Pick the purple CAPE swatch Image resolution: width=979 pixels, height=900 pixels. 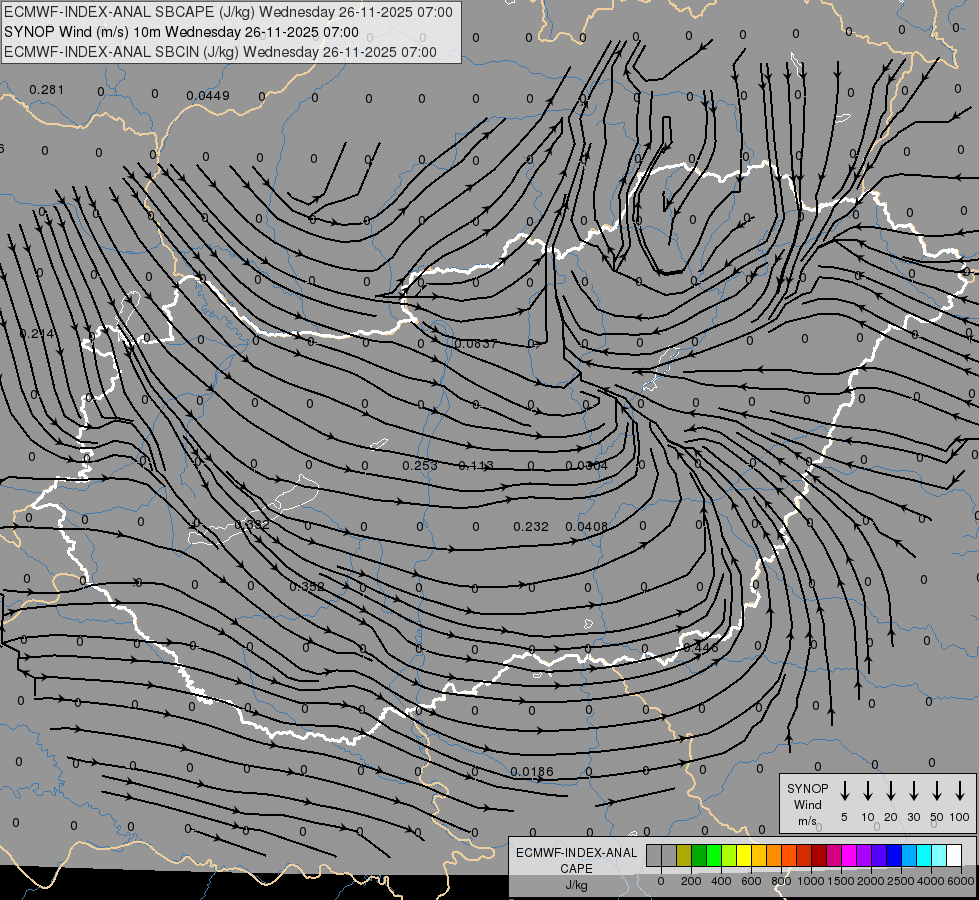pos(863,856)
